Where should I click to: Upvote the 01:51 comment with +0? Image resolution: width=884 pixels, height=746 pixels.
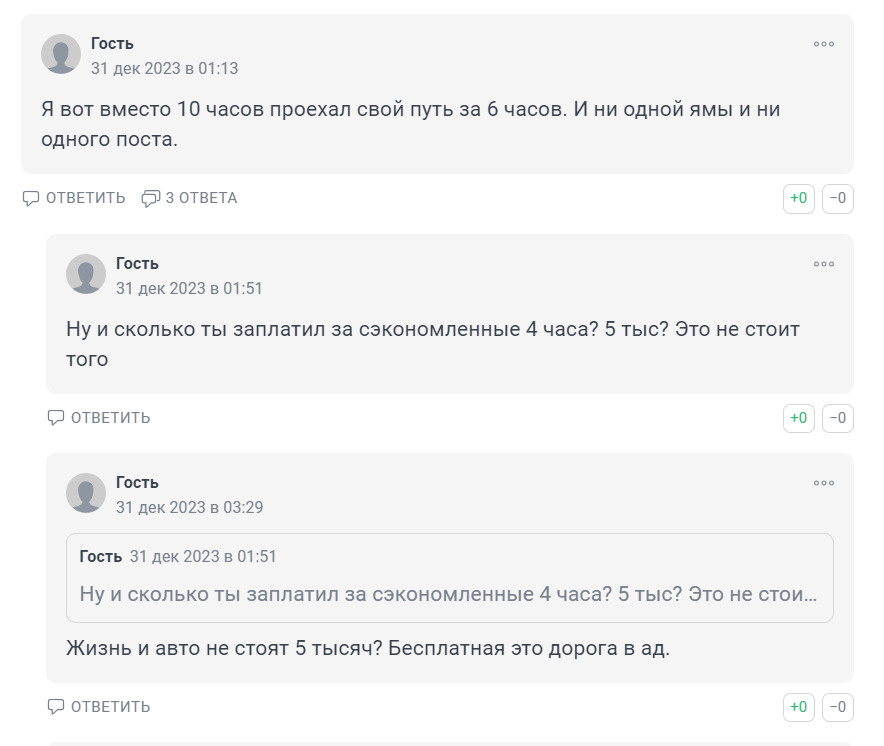tap(798, 418)
